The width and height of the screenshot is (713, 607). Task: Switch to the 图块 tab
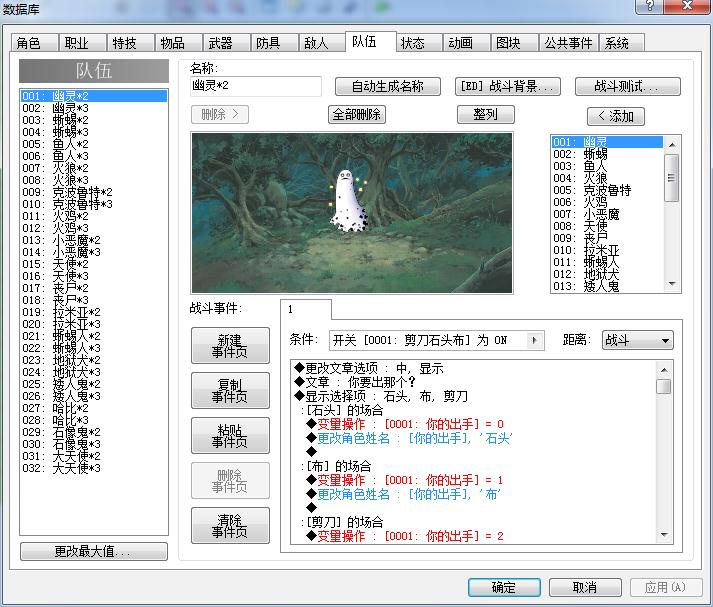click(515, 43)
